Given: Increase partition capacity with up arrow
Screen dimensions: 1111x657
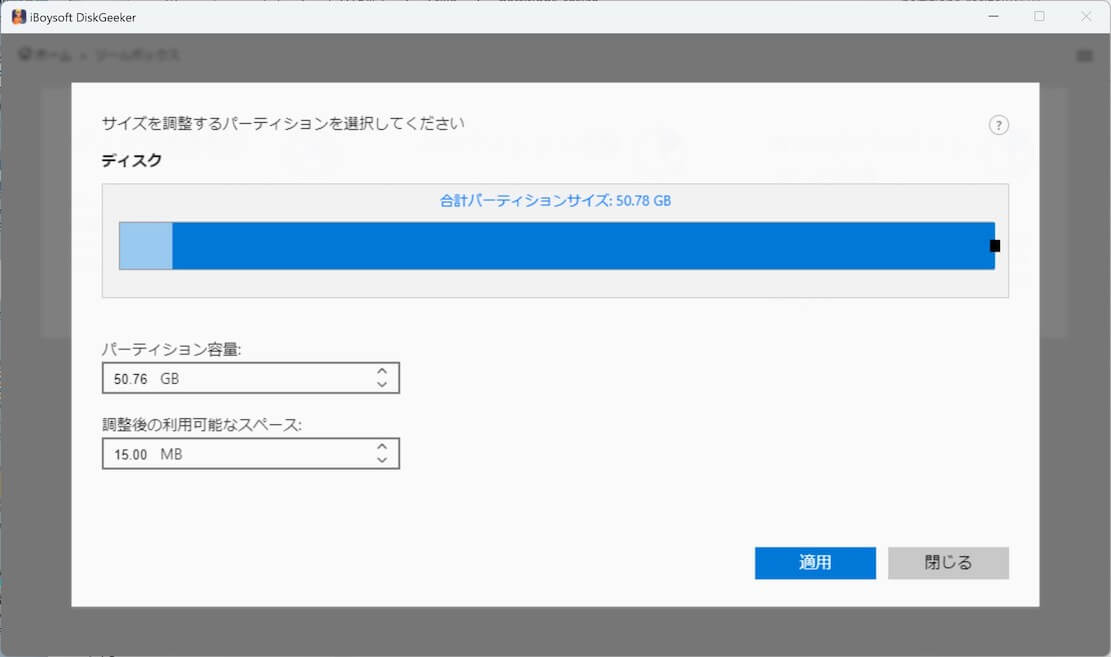Looking at the screenshot, I should (382, 371).
